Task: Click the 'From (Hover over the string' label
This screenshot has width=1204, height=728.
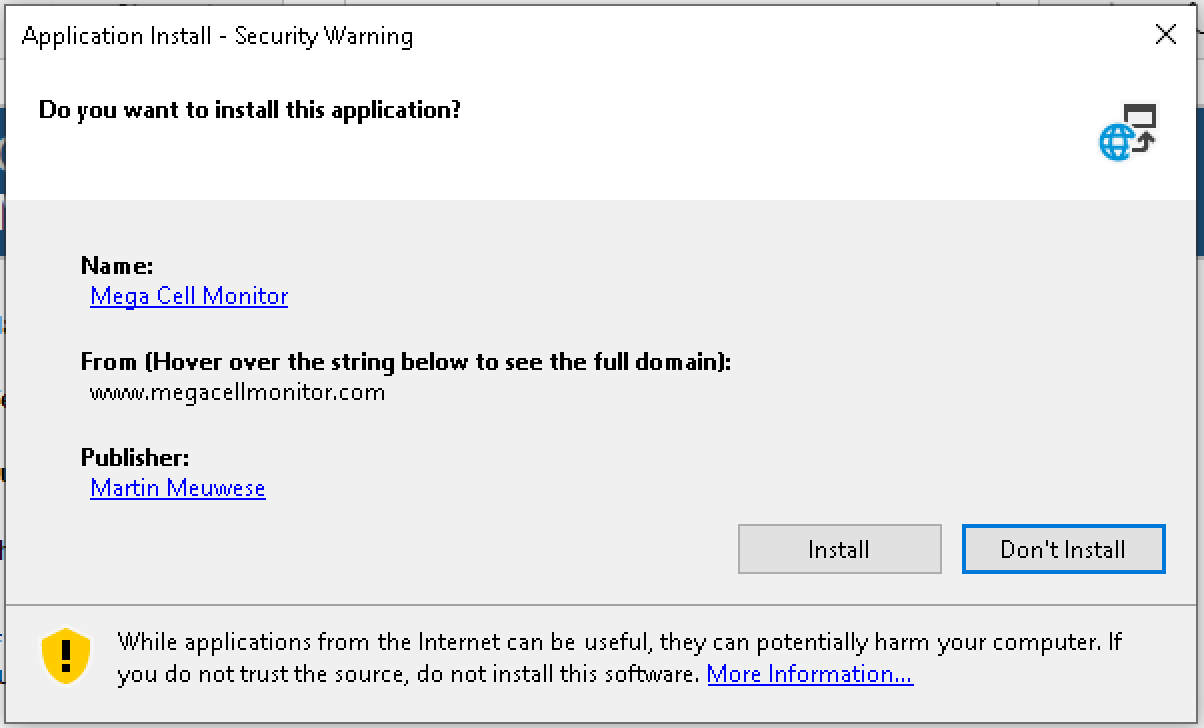Action: point(406,362)
